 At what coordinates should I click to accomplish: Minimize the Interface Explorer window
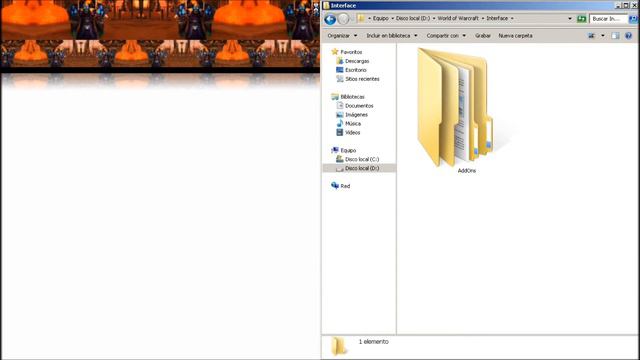[x=618, y=5]
